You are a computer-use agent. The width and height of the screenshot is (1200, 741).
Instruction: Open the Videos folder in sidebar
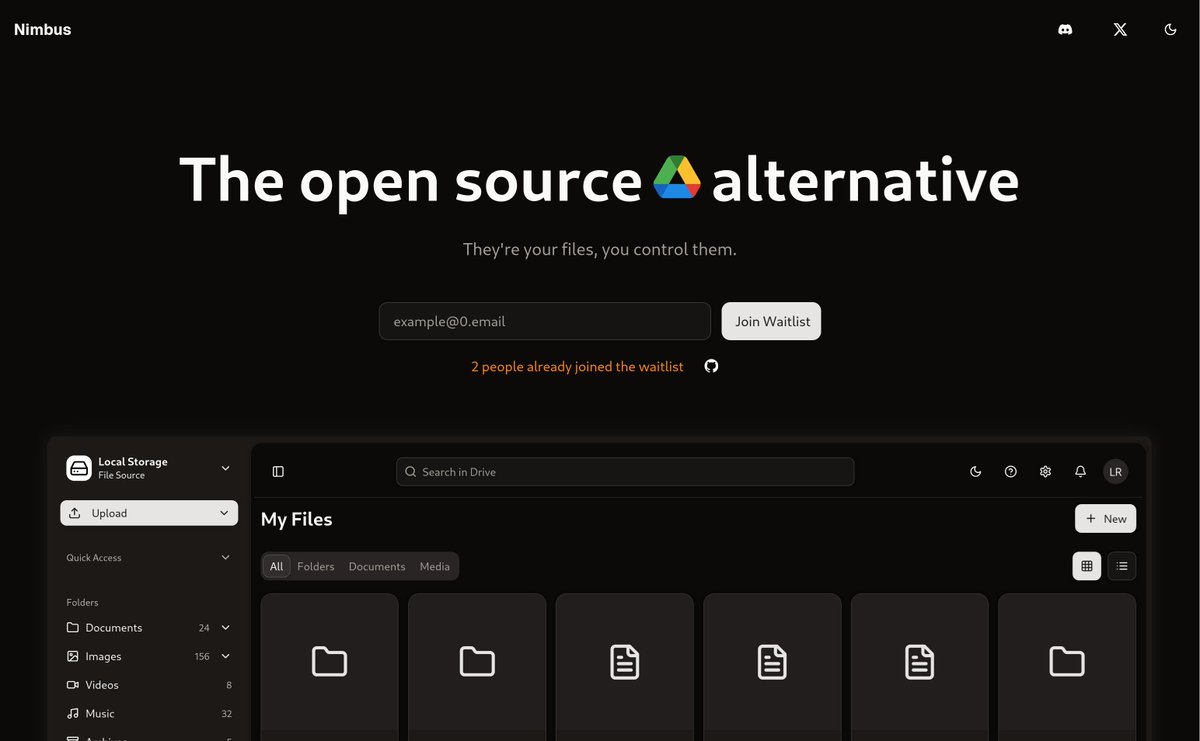(149, 685)
